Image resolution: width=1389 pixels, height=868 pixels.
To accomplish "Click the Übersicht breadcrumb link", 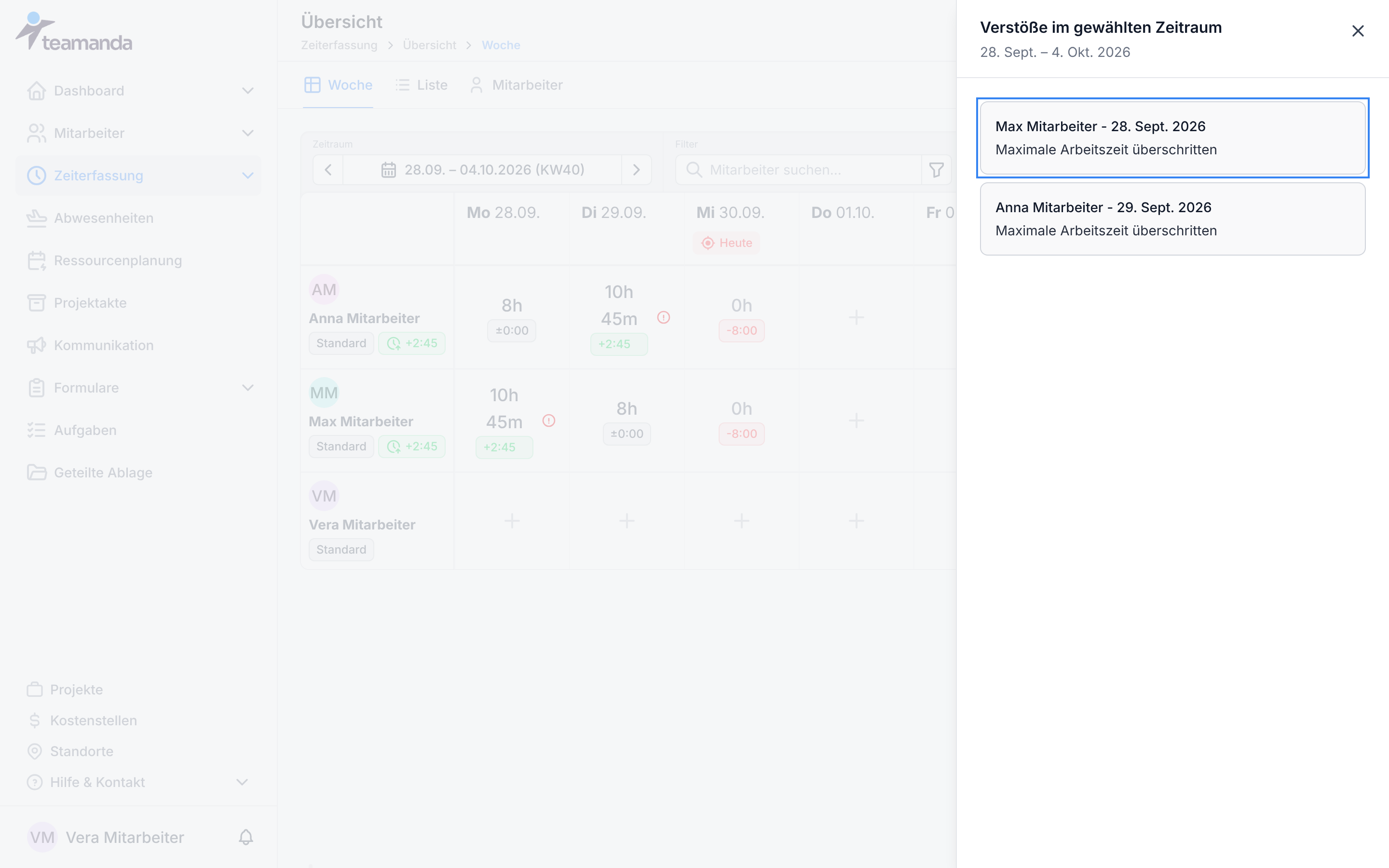I will click(429, 45).
